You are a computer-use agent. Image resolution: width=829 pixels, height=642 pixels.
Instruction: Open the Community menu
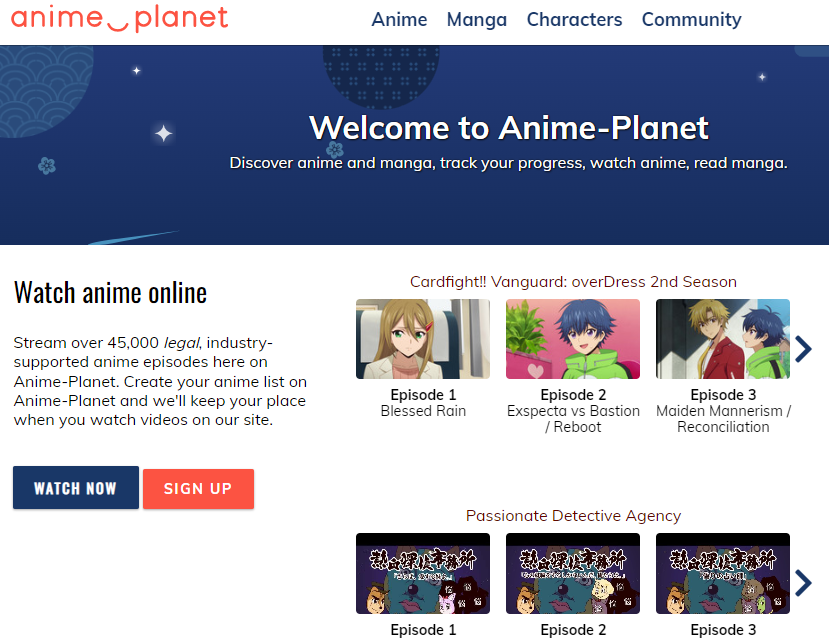pos(691,20)
